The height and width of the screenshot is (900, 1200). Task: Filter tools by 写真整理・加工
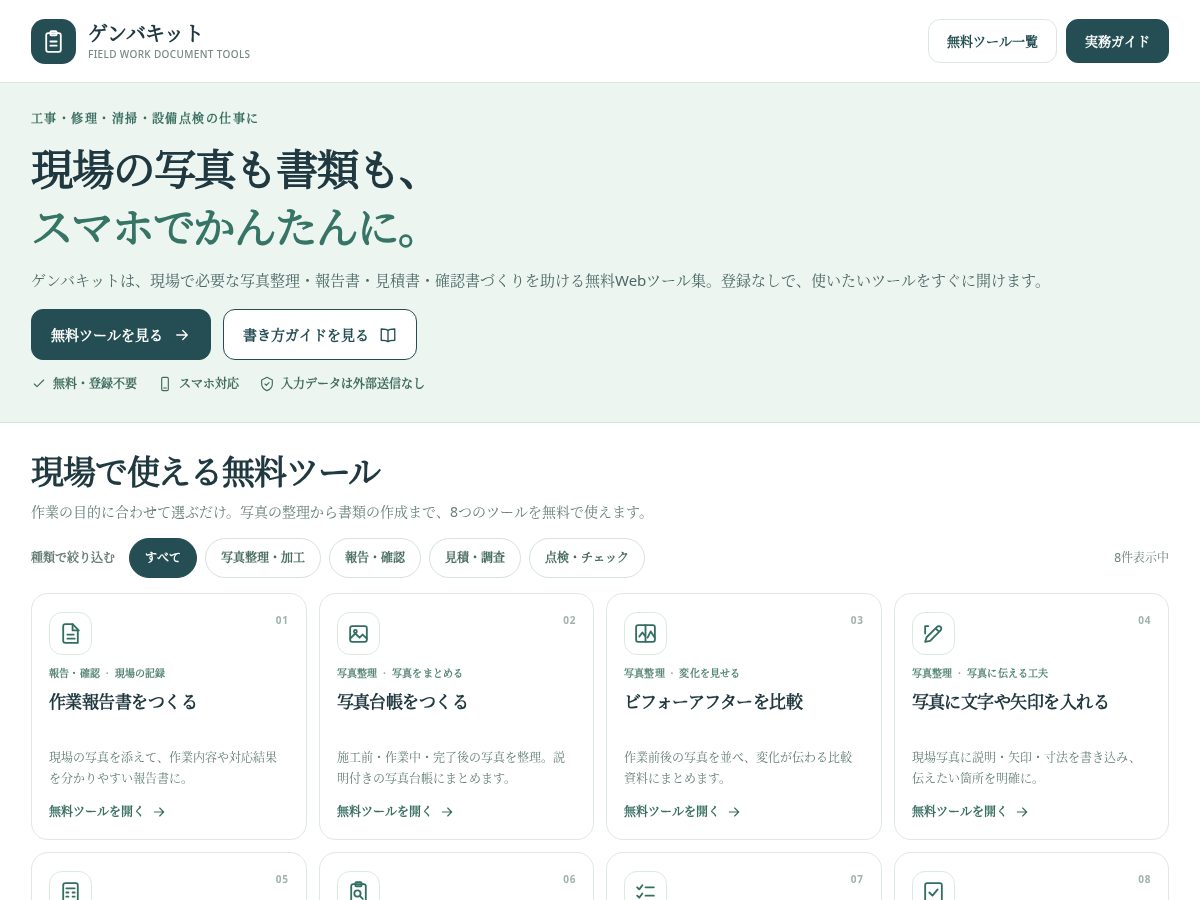click(x=263, y=558)
